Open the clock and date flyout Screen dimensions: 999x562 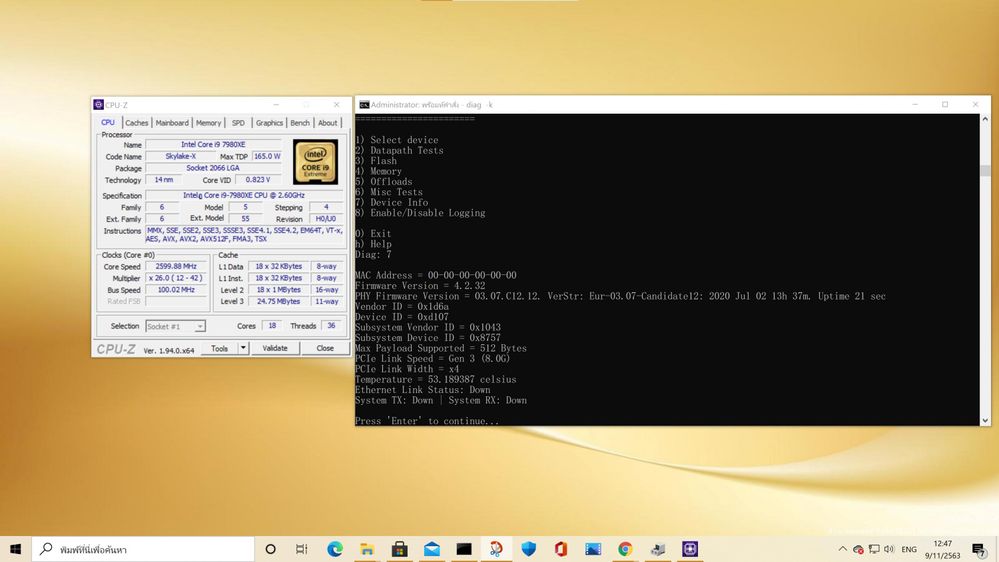pyautogui.click(x=942, y=549)
